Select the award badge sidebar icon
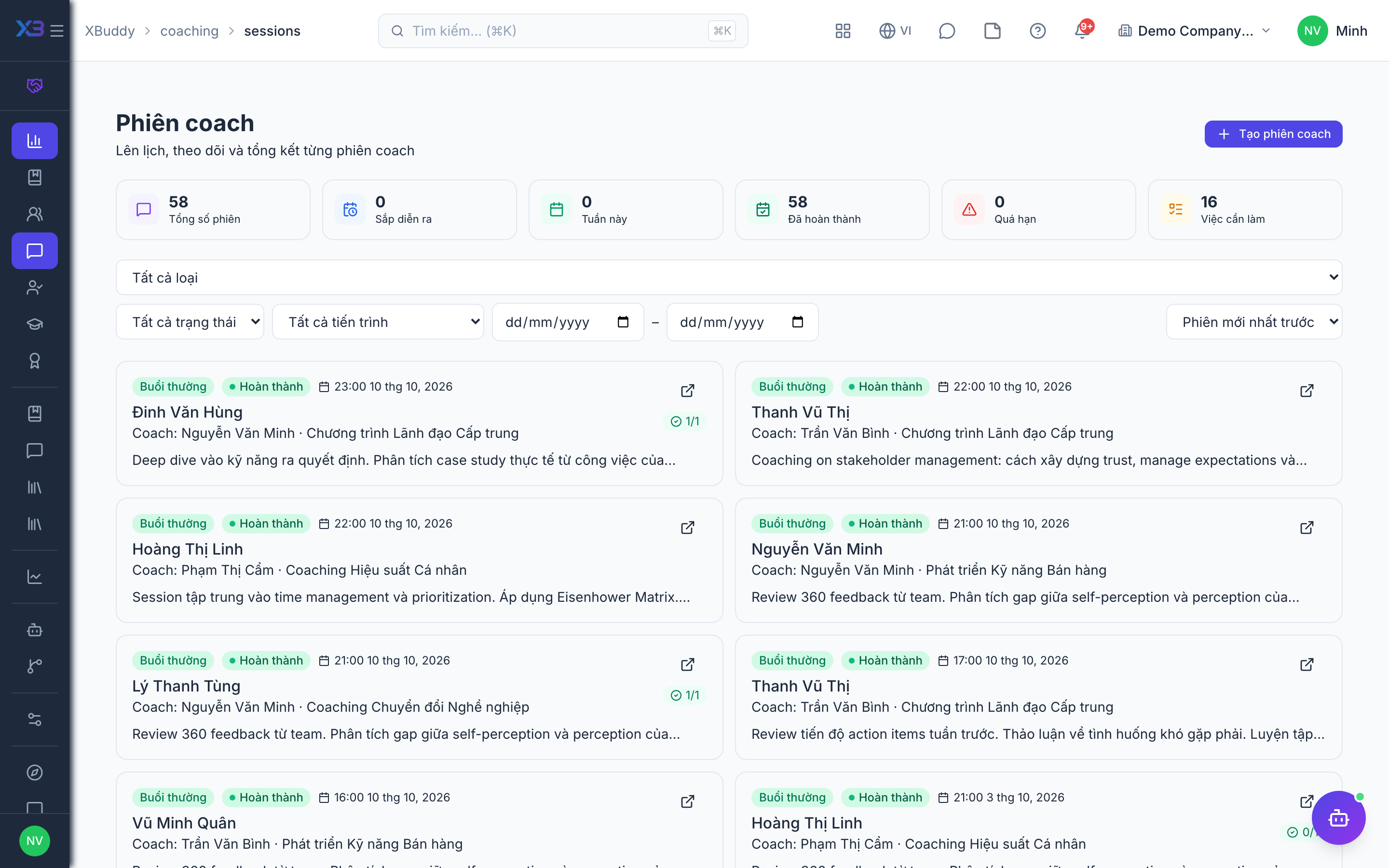This screenshot has height=868, width=1389. [x=34, y=361]
